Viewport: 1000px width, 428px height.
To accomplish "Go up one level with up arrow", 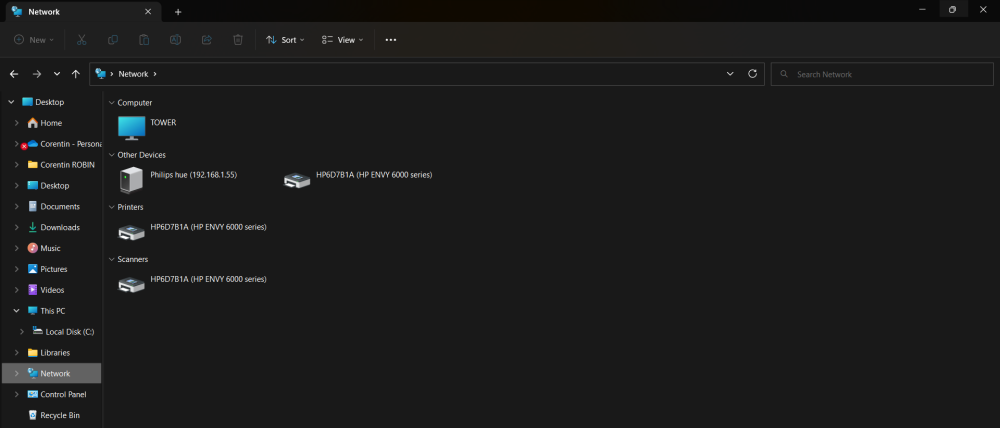I will coord(76,74).
